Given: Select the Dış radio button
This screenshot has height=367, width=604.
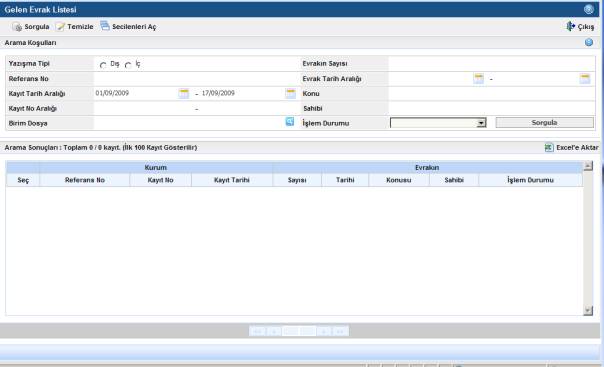Looking at the screenshot, I should pos(103,65).
